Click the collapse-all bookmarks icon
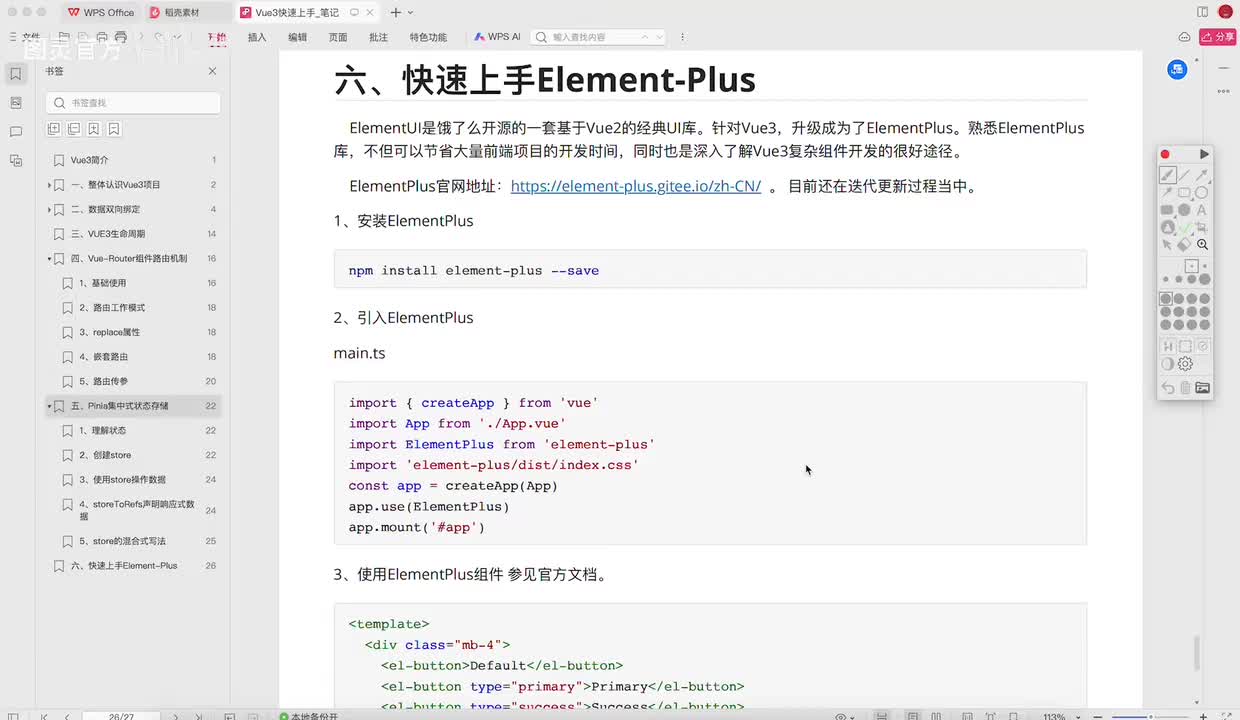The width and height of the screenshot is (1240, 720). [74, 129]
